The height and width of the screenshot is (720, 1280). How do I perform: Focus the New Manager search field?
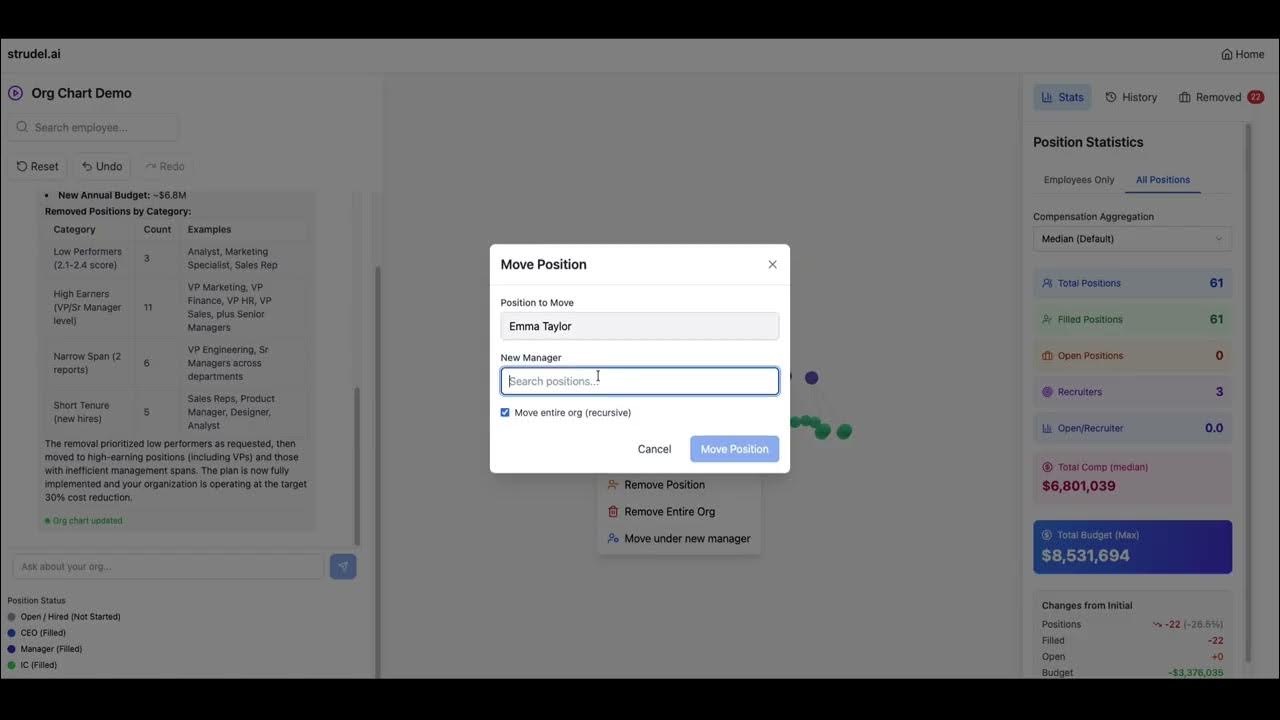[640, 381]
